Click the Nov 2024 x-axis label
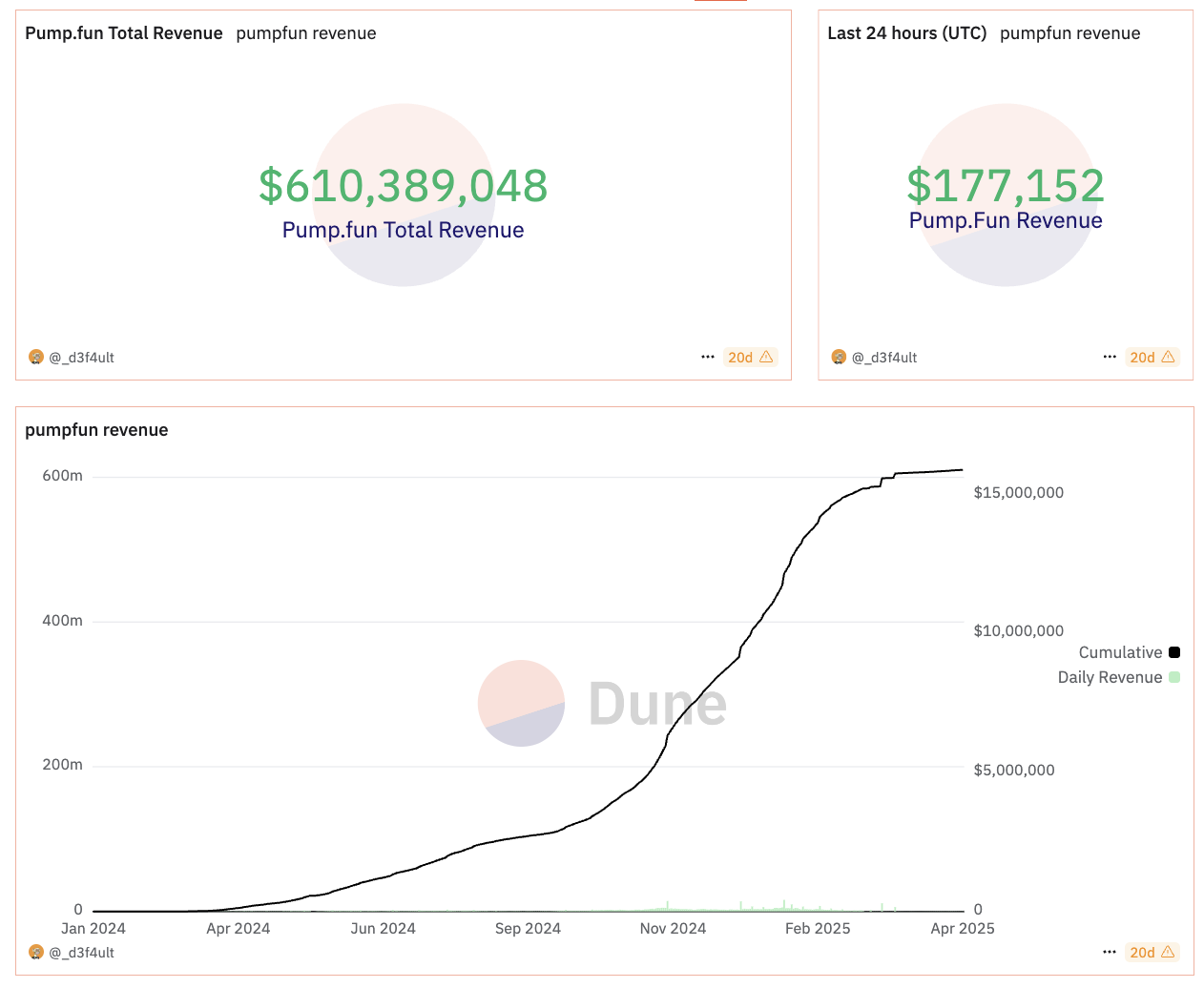1204x988 pixels. click(x=673, y=929)
